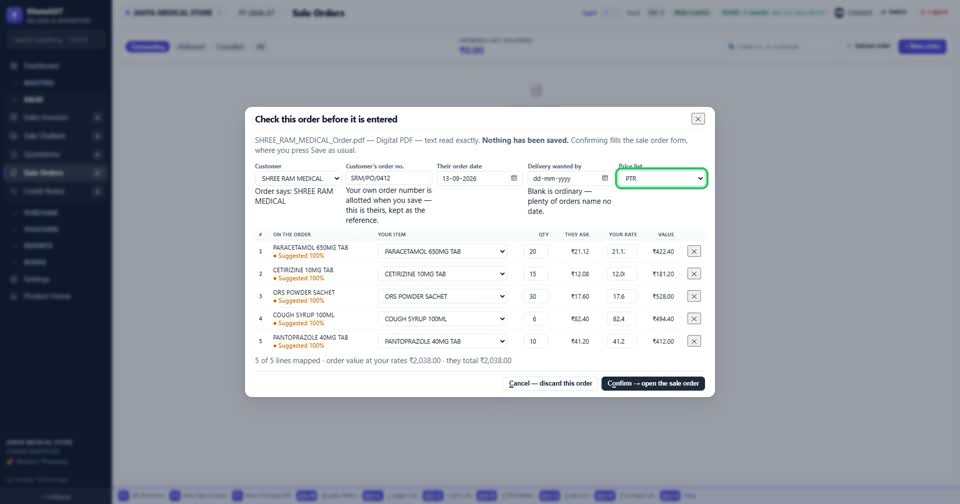Click the VALUE column header
This screenshot has width=960, height=504.
click(x=666, y=235)
